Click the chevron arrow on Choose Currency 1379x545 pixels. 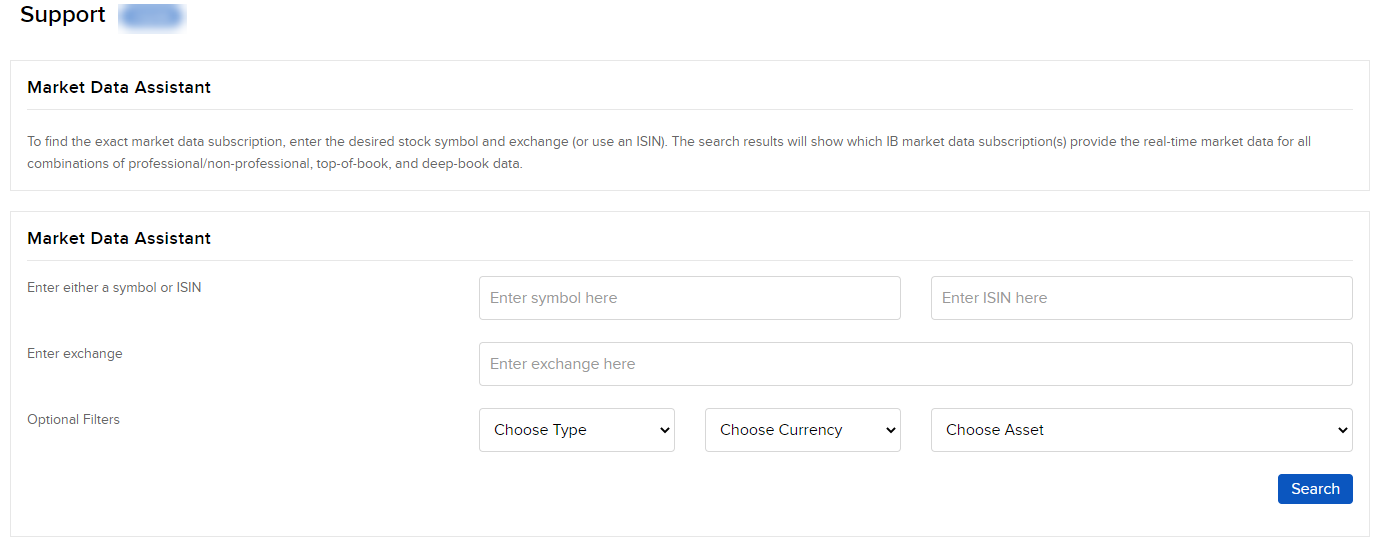[890, 430]
